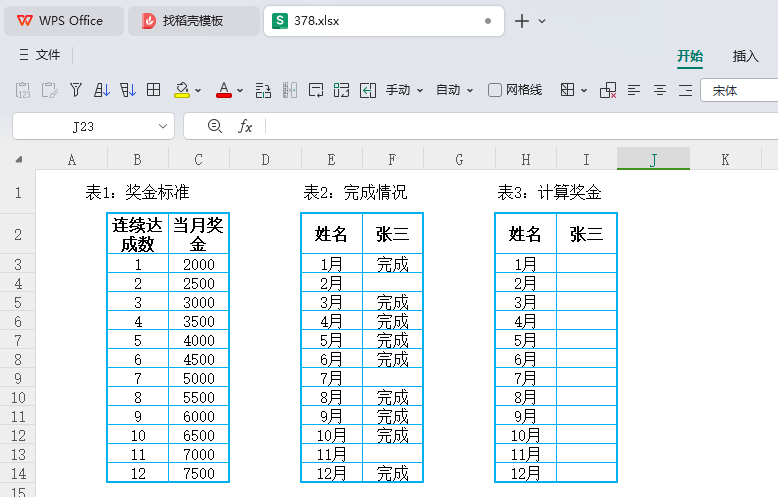The image size is (778, 497).
Task: Click the zoom magnifier icon in formula bar
Action: (x=215, y=126)
